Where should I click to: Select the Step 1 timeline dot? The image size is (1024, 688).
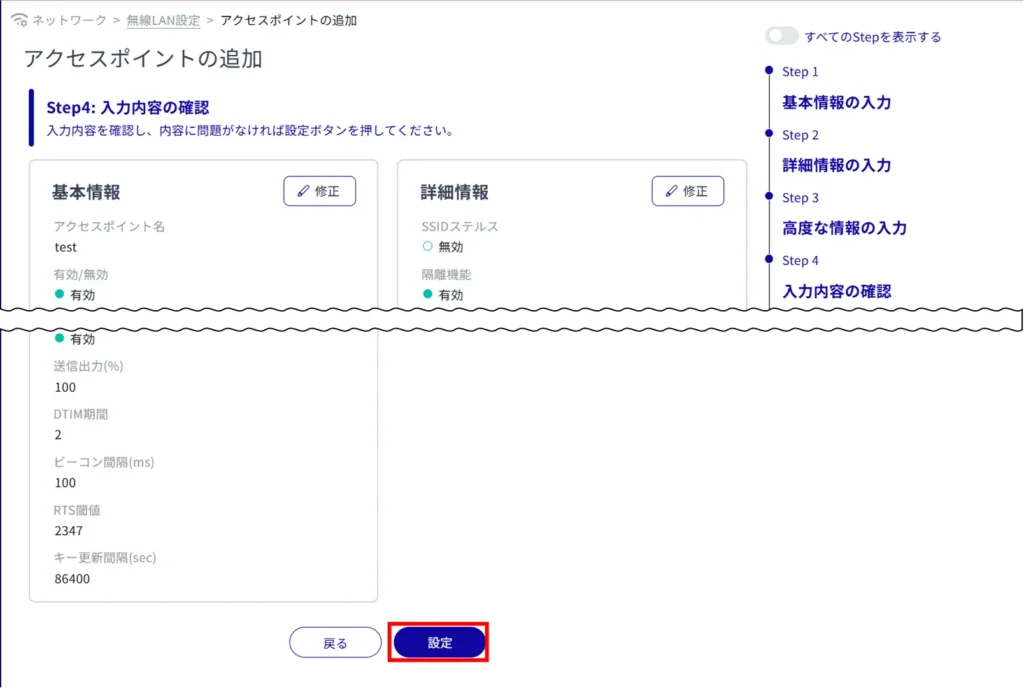click(x=768, y=71)
